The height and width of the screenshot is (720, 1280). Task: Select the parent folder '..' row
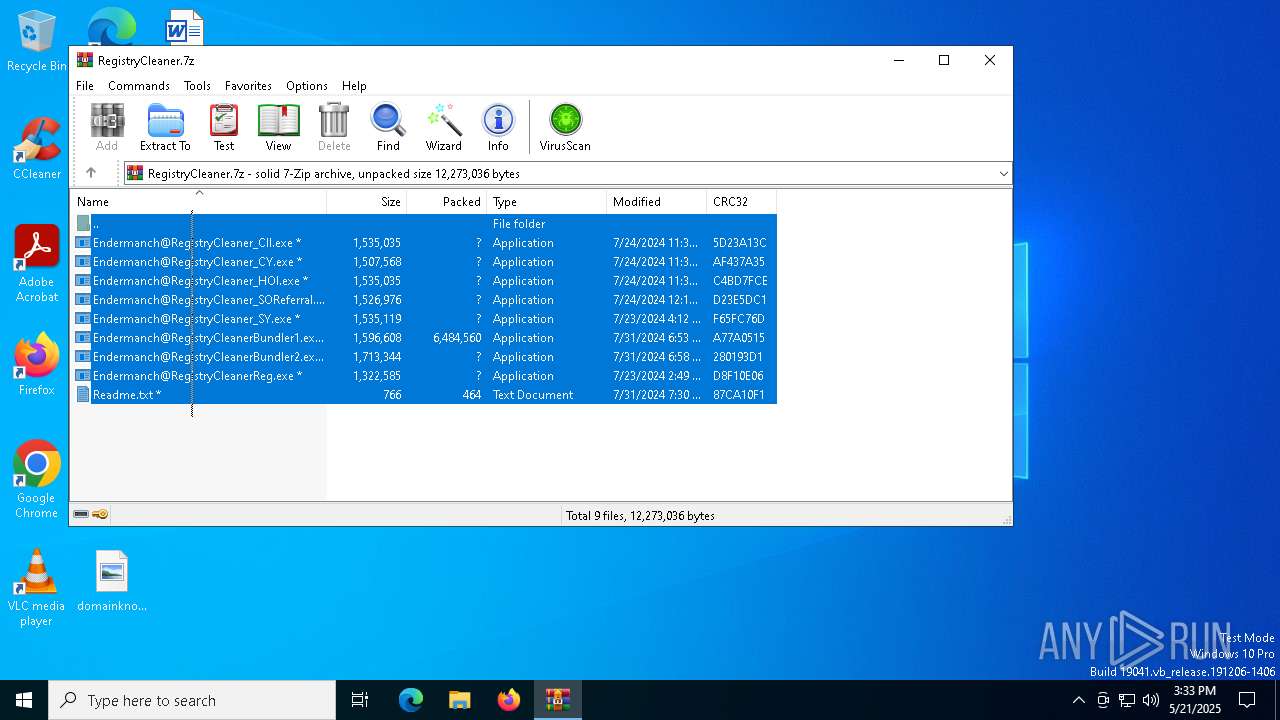click(424, 224)
